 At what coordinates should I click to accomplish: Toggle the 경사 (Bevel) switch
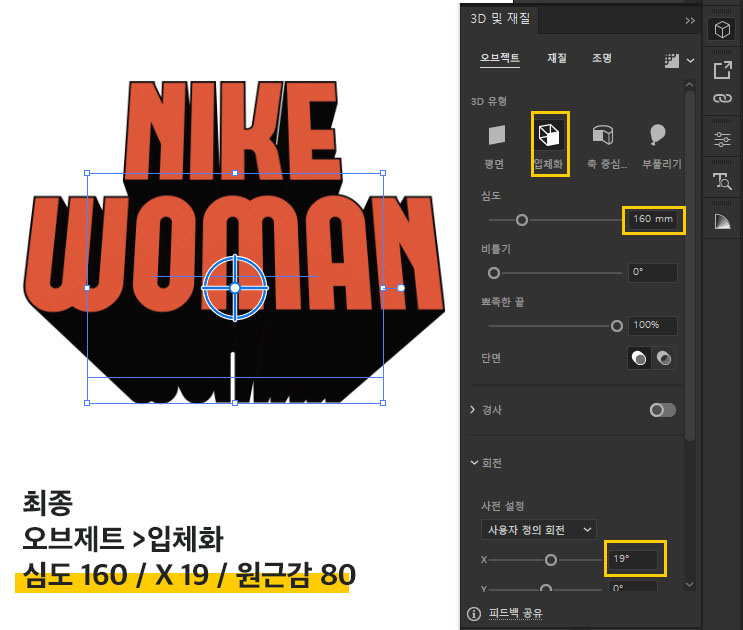[x=662, y=410]
